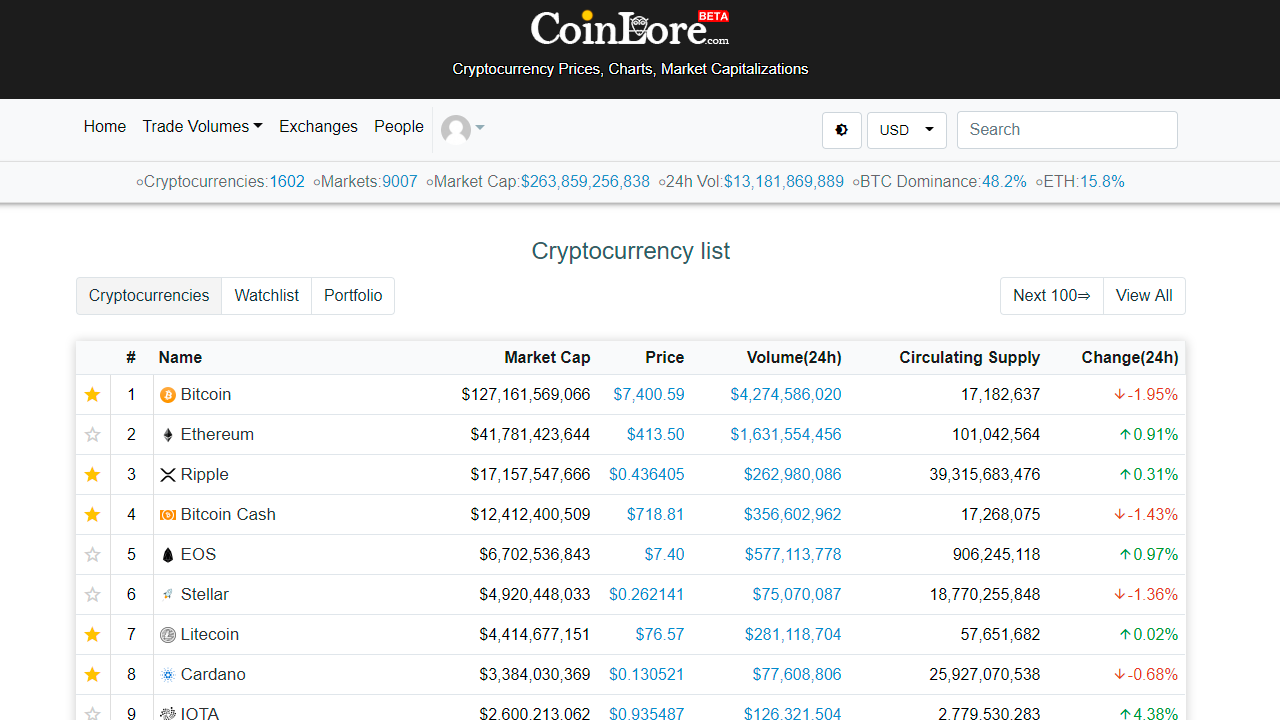Open the Cardano coin page link
The height and width of the screenshot is (720, 1280).
213,675
